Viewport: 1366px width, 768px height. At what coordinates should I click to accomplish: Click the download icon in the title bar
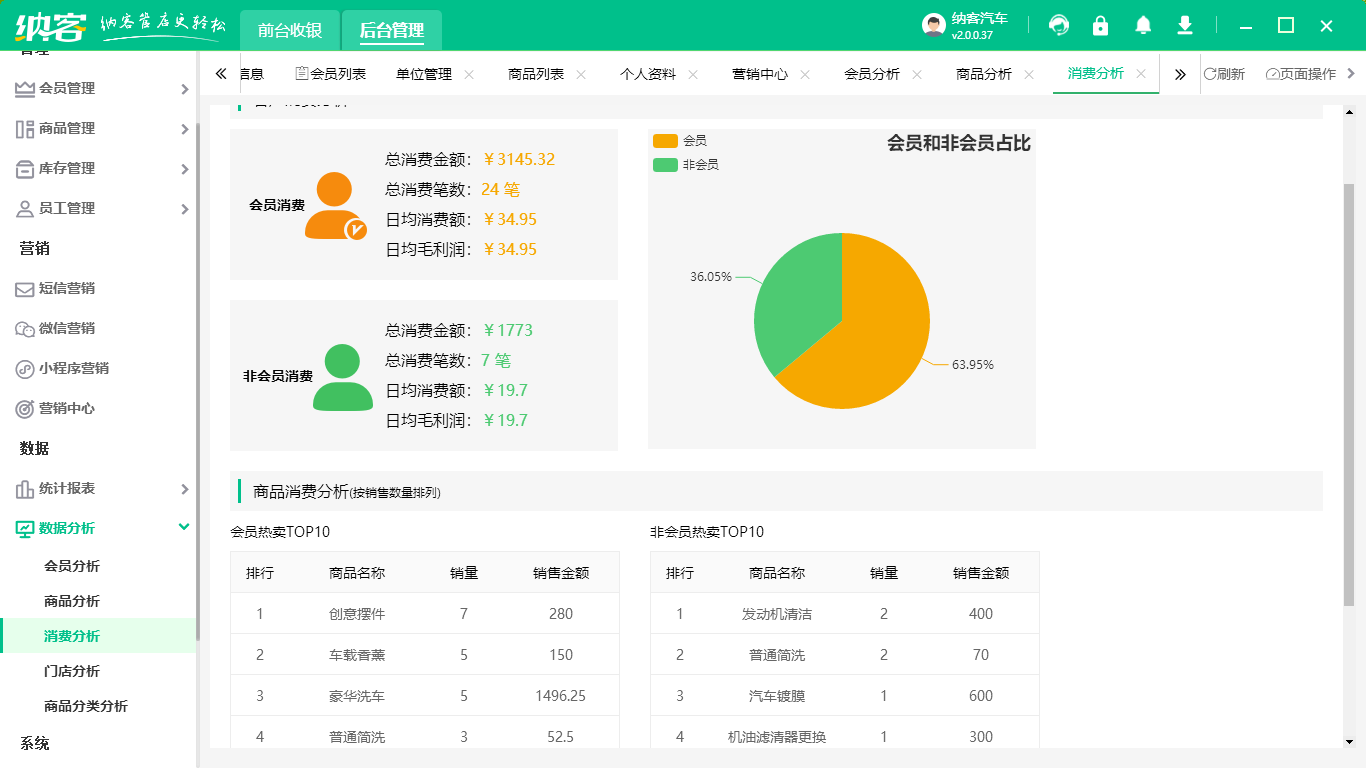[x=1184, y=25]
